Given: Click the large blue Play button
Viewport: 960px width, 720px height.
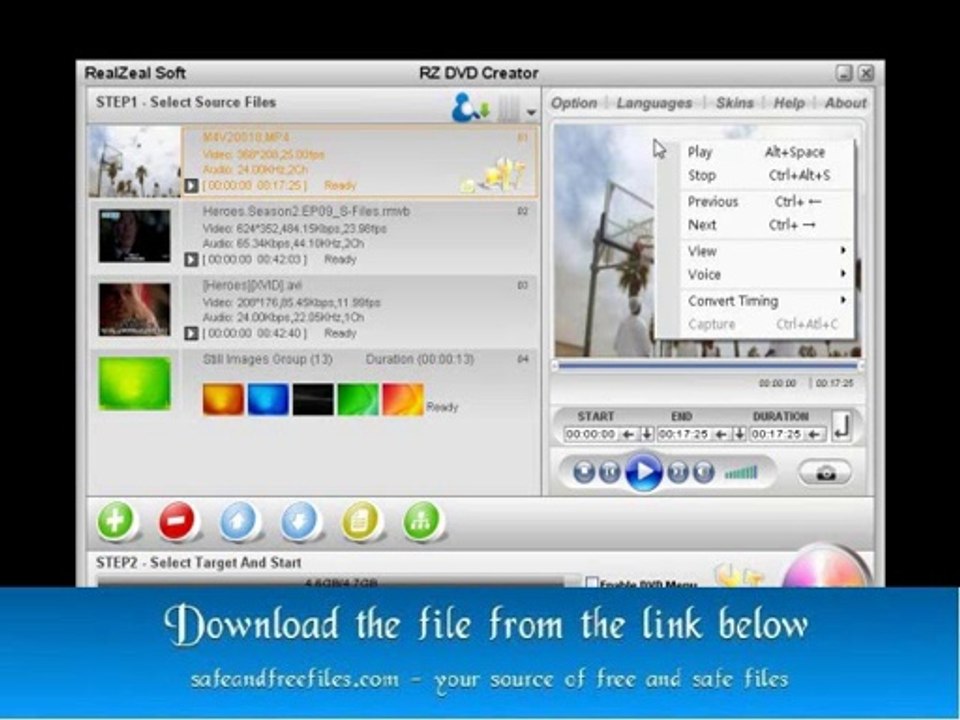Looking at the screenshot, I should [643, 472].
